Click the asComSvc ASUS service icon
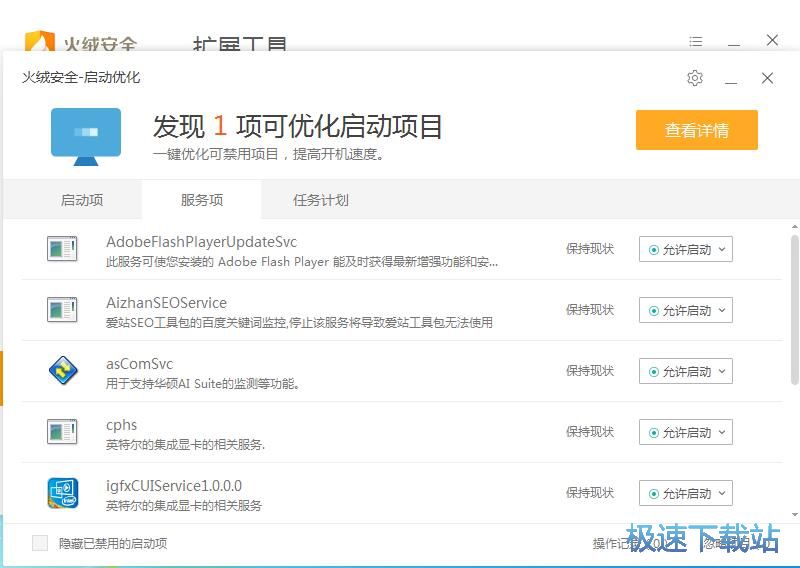Viewport: 800px width, 568px height. (63, 371)
